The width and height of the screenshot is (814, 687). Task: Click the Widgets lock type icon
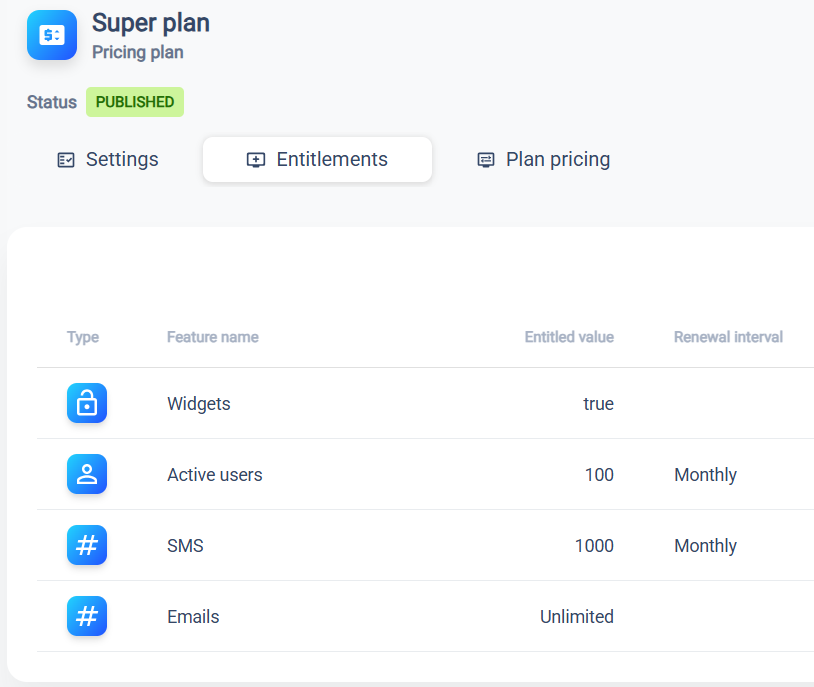(x=87, y=403)
